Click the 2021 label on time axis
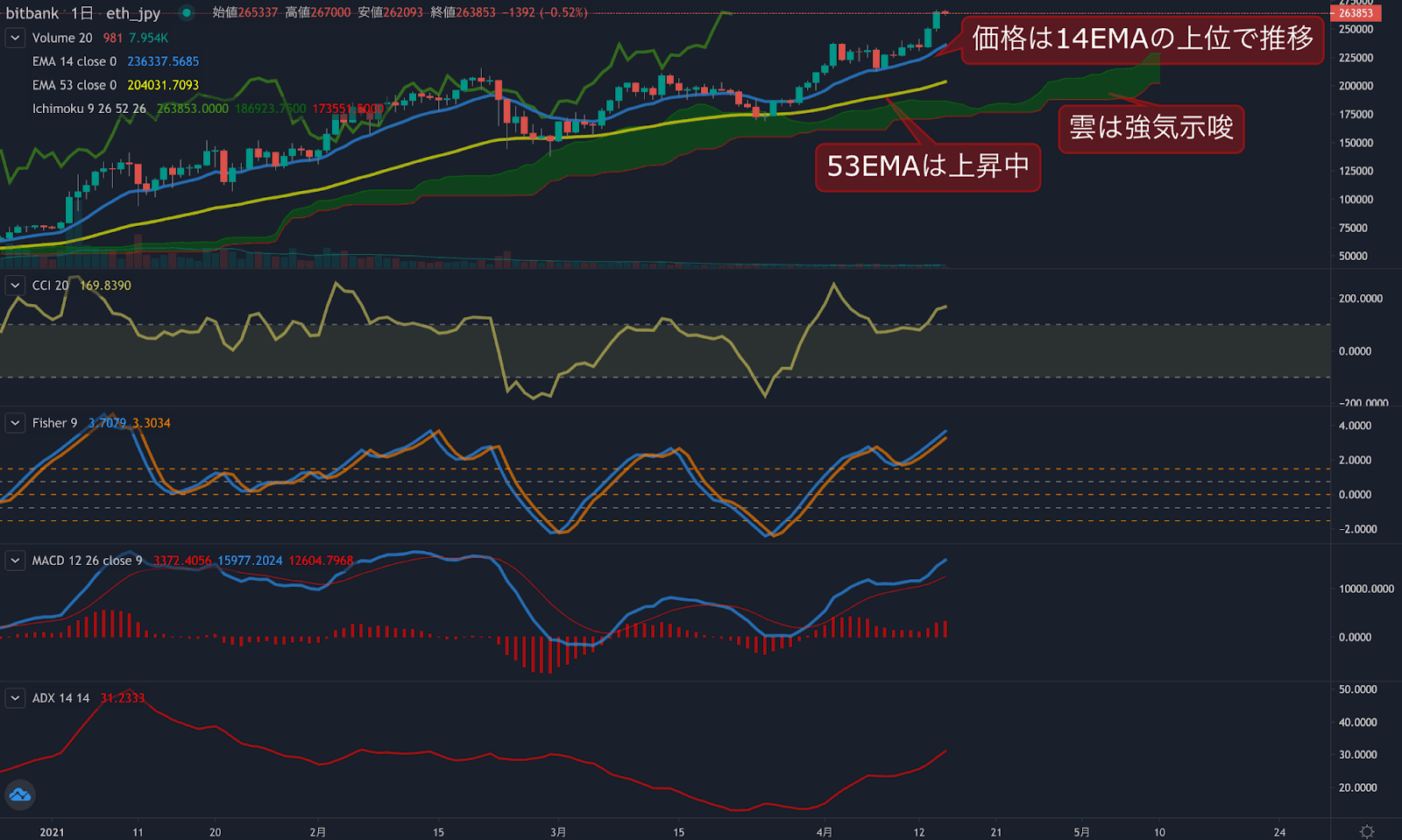 [52, 831]
